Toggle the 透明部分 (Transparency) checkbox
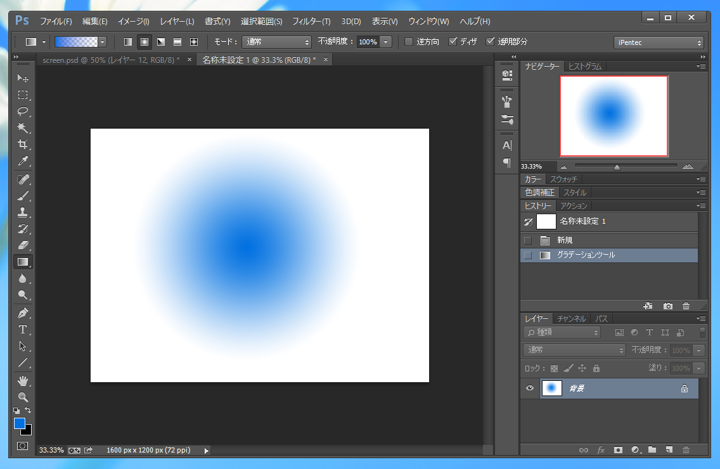Screen dimensions: 720x469 click(x=490, y=41)
